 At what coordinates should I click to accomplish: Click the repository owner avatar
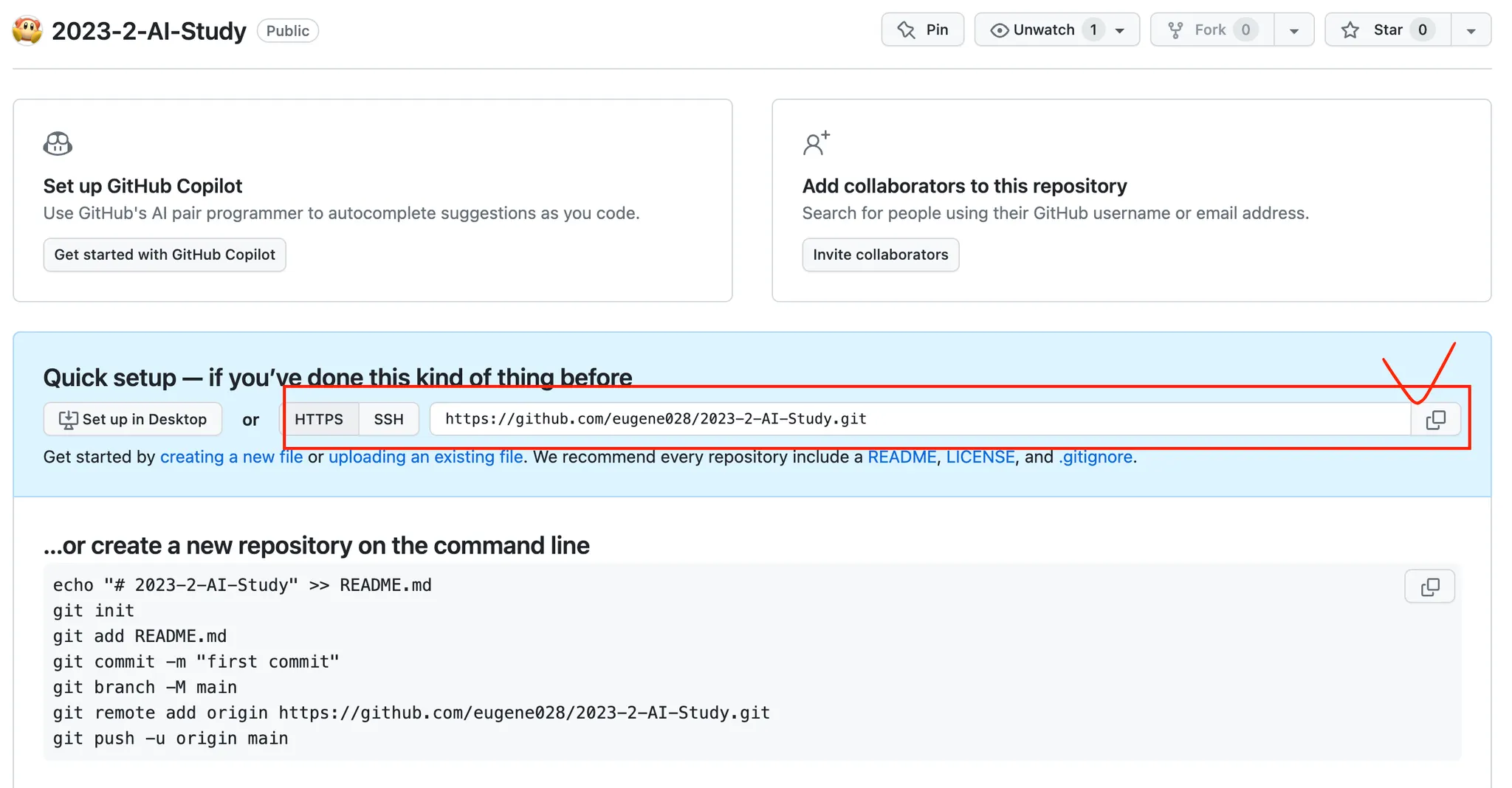(27, 30)
